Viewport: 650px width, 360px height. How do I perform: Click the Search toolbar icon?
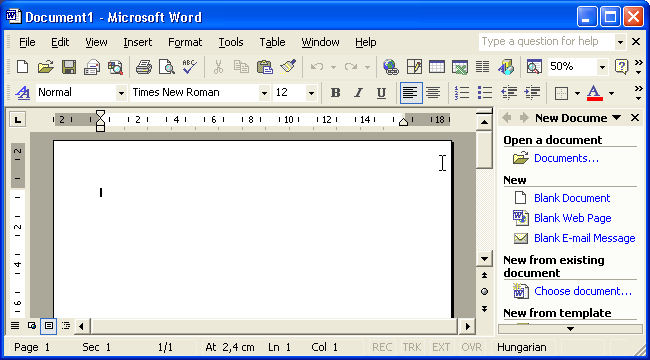pyautogui.click(x=115, y=66)
